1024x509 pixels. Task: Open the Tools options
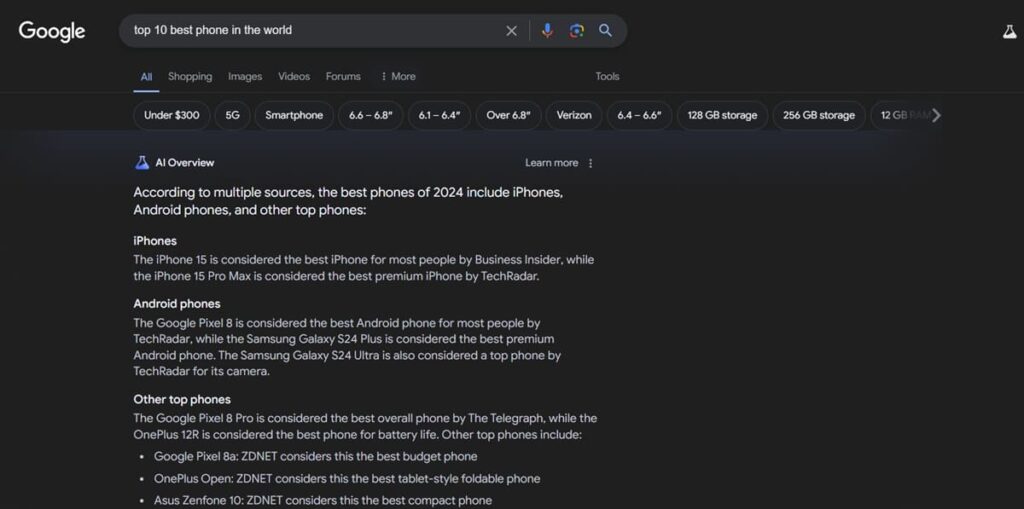[x=607, y=77]
